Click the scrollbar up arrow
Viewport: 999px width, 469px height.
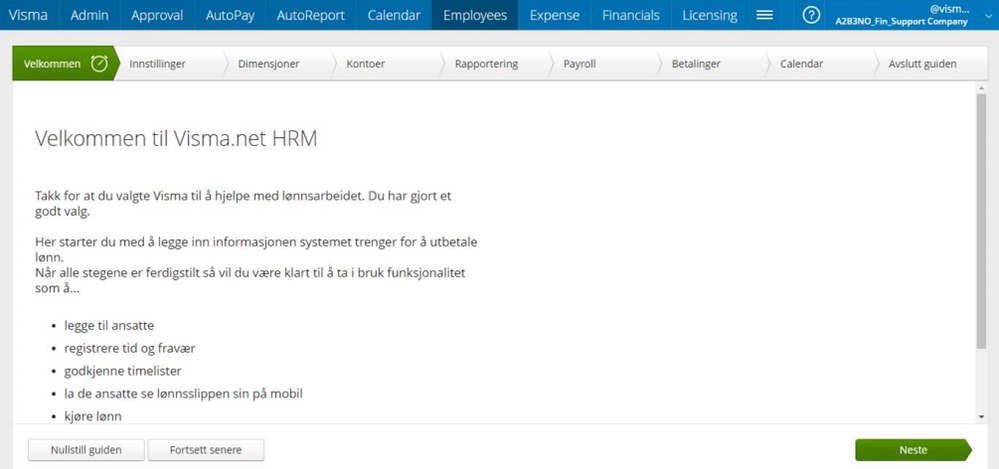[x=981, y=89]
